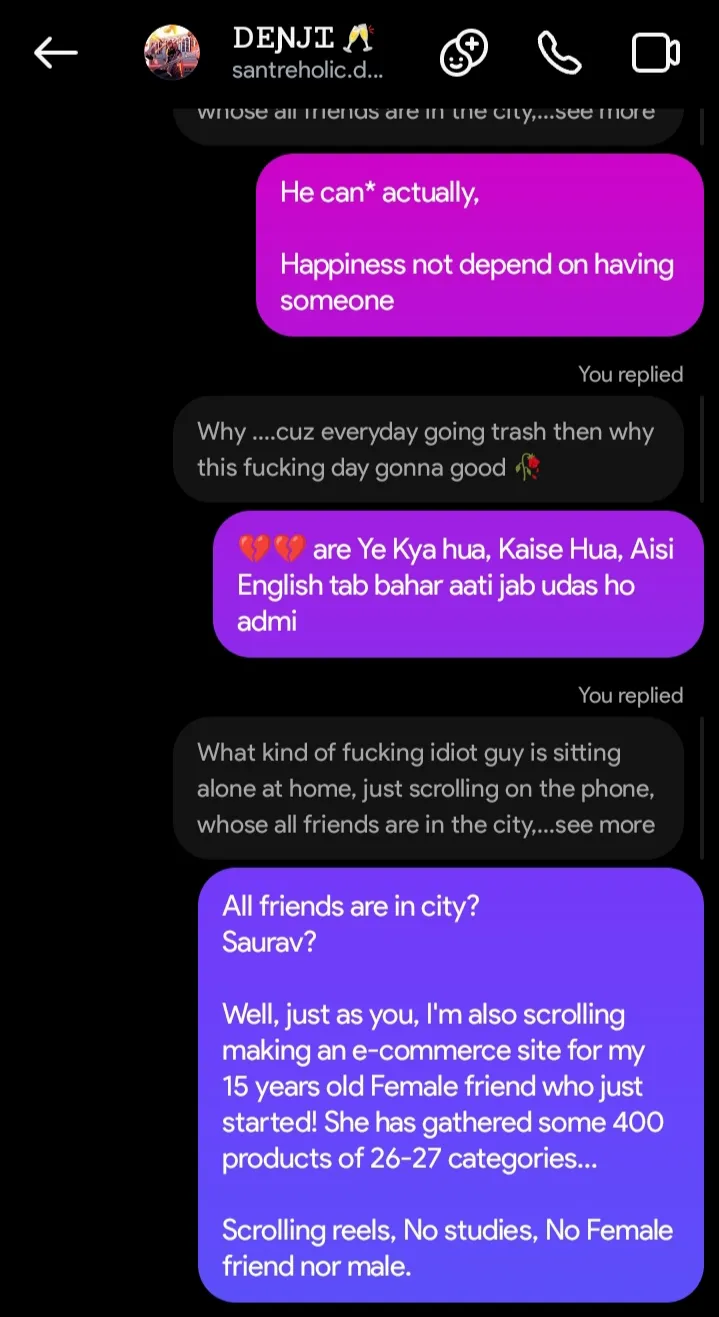The image size is (719, 1317).
Task: Tap the first "You replied" label
Action: [630, 374]
